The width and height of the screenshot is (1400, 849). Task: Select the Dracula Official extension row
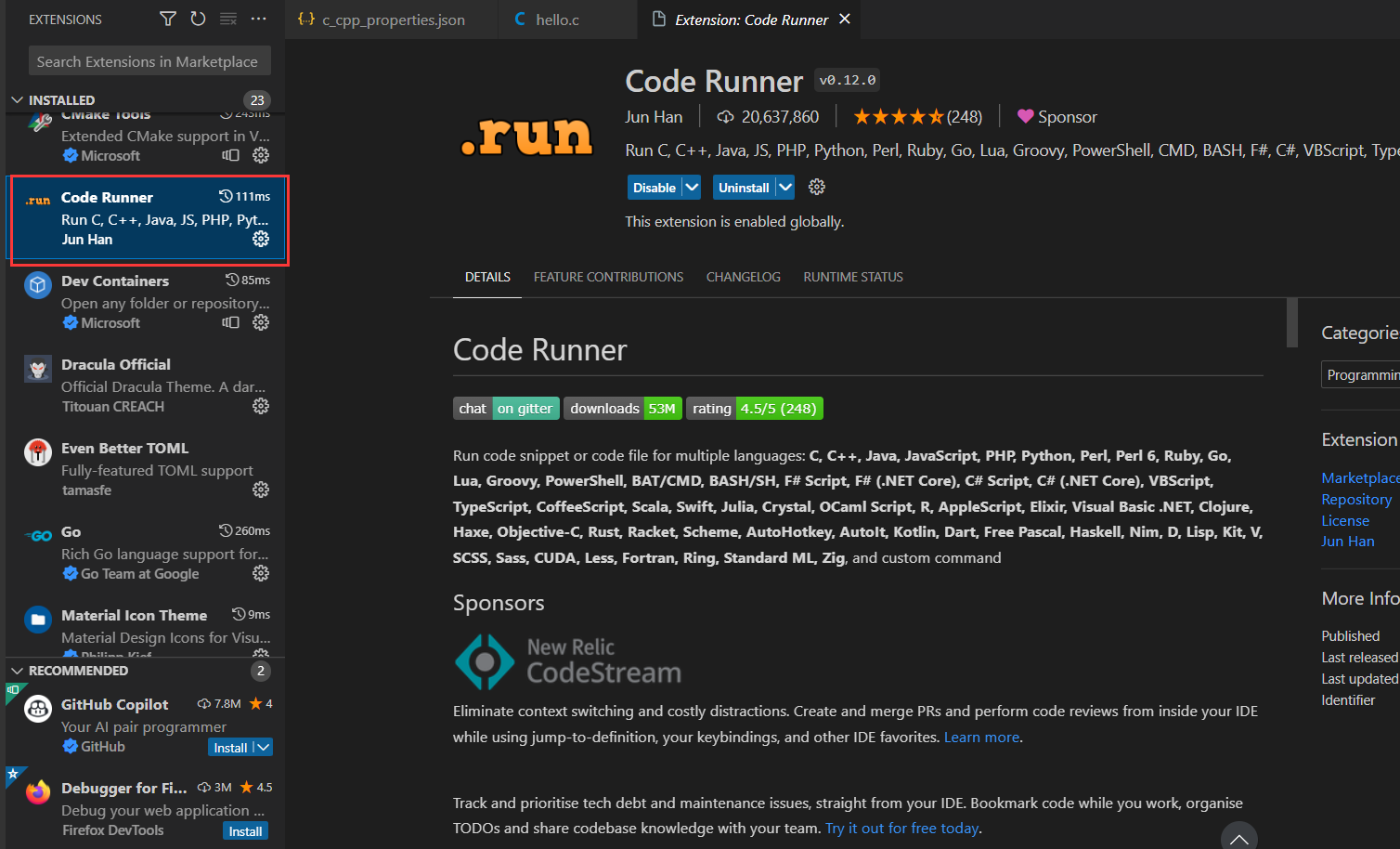coord(146,385)
